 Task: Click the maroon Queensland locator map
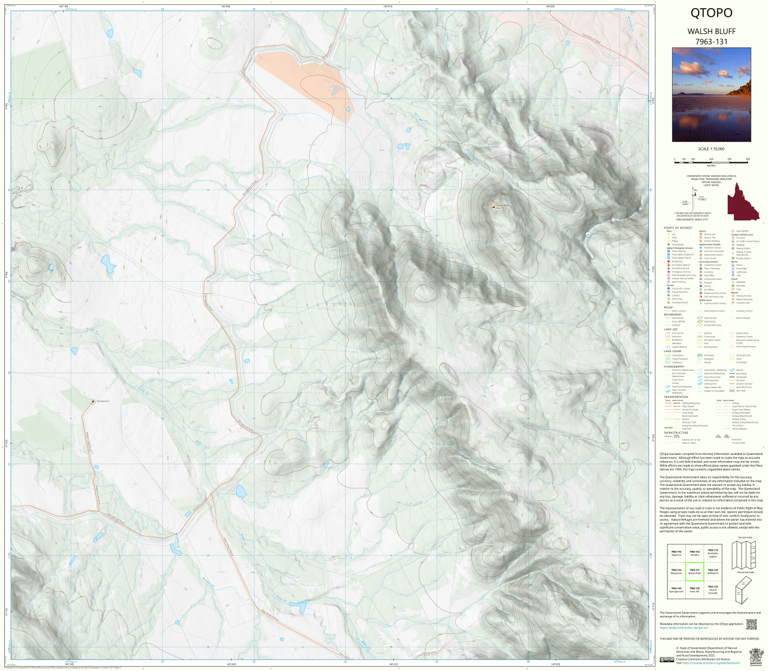pyautogui.click(x=742, y=201)
